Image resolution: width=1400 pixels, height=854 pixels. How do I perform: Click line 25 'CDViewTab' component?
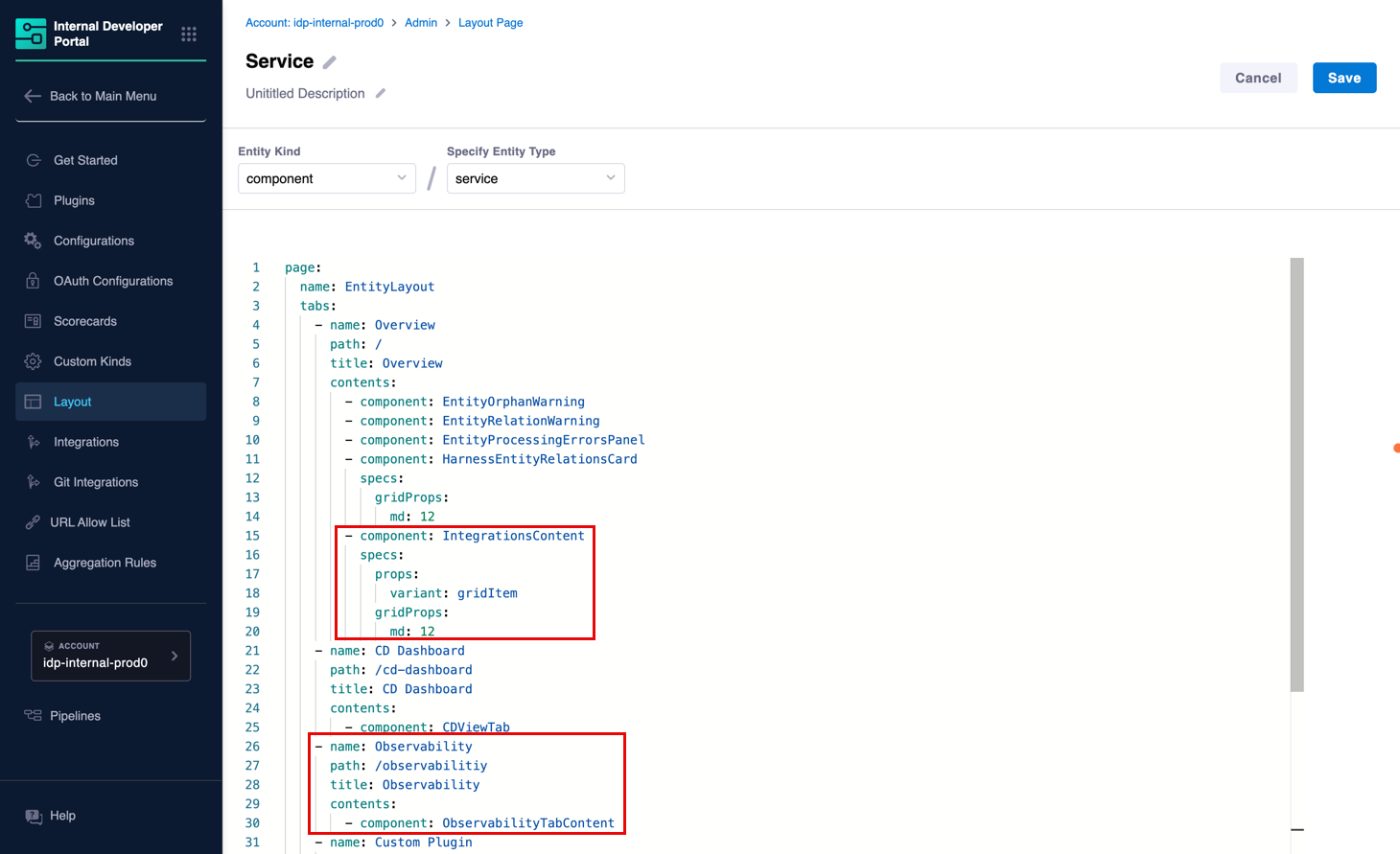pyautogui.click(x=476, y=727)
